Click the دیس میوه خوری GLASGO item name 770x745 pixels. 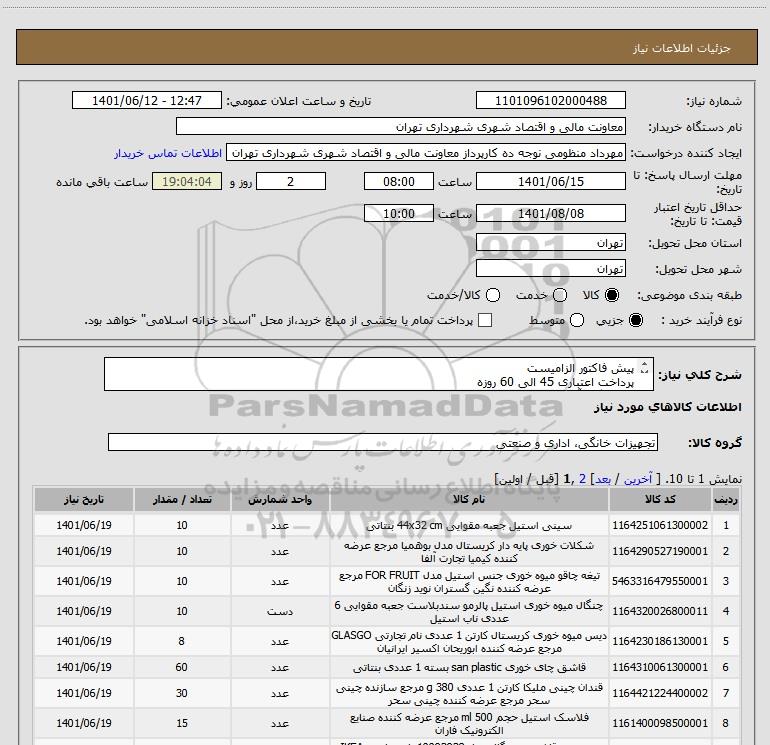[469, 641]
